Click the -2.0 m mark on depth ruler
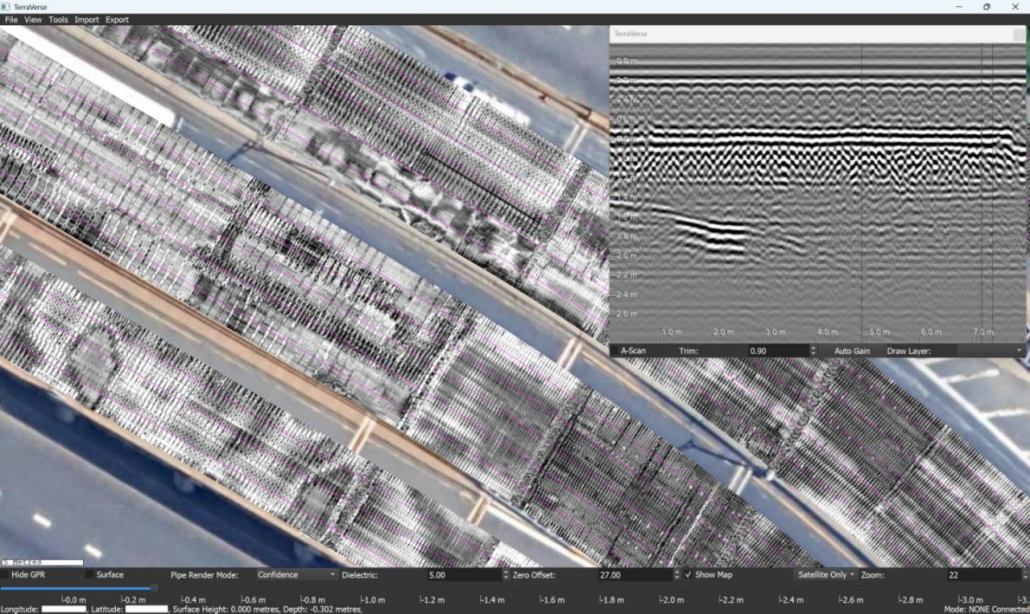This screenshot has width=1030, height=614. point(671,600)
